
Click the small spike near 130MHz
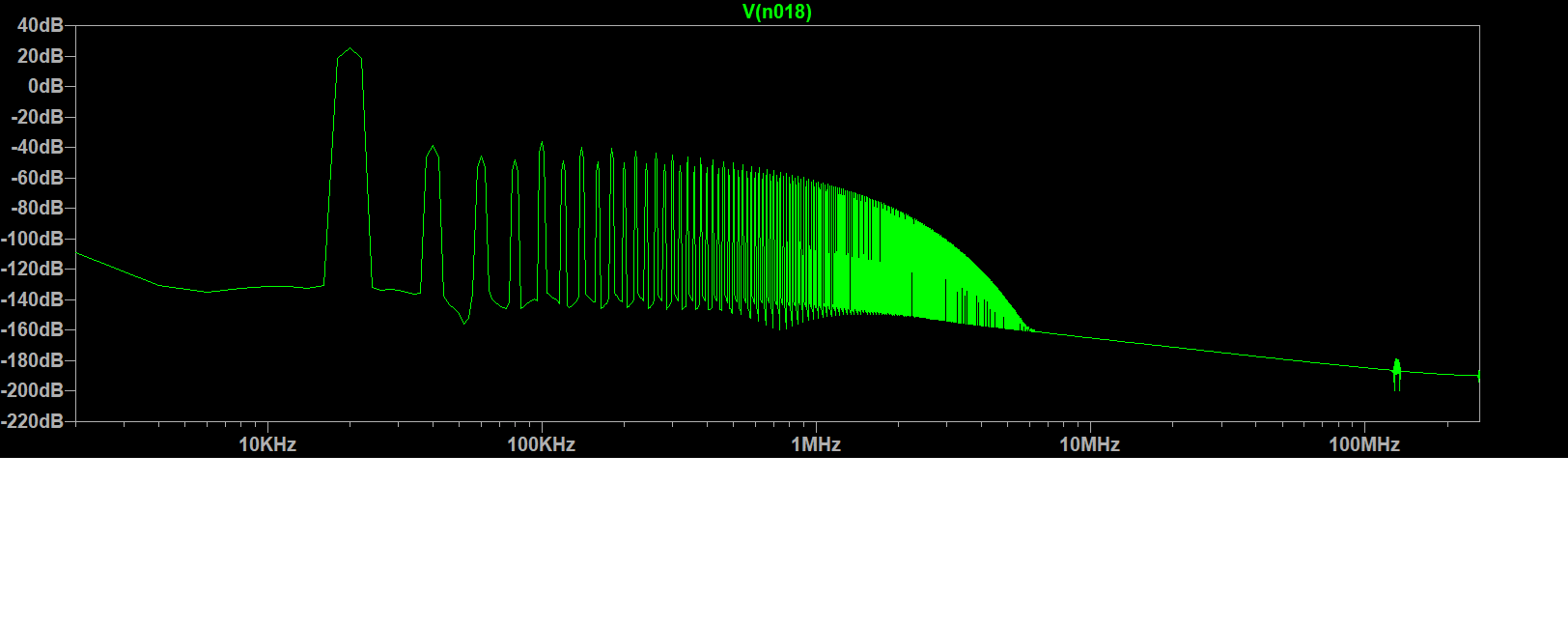click(1396, 375)
